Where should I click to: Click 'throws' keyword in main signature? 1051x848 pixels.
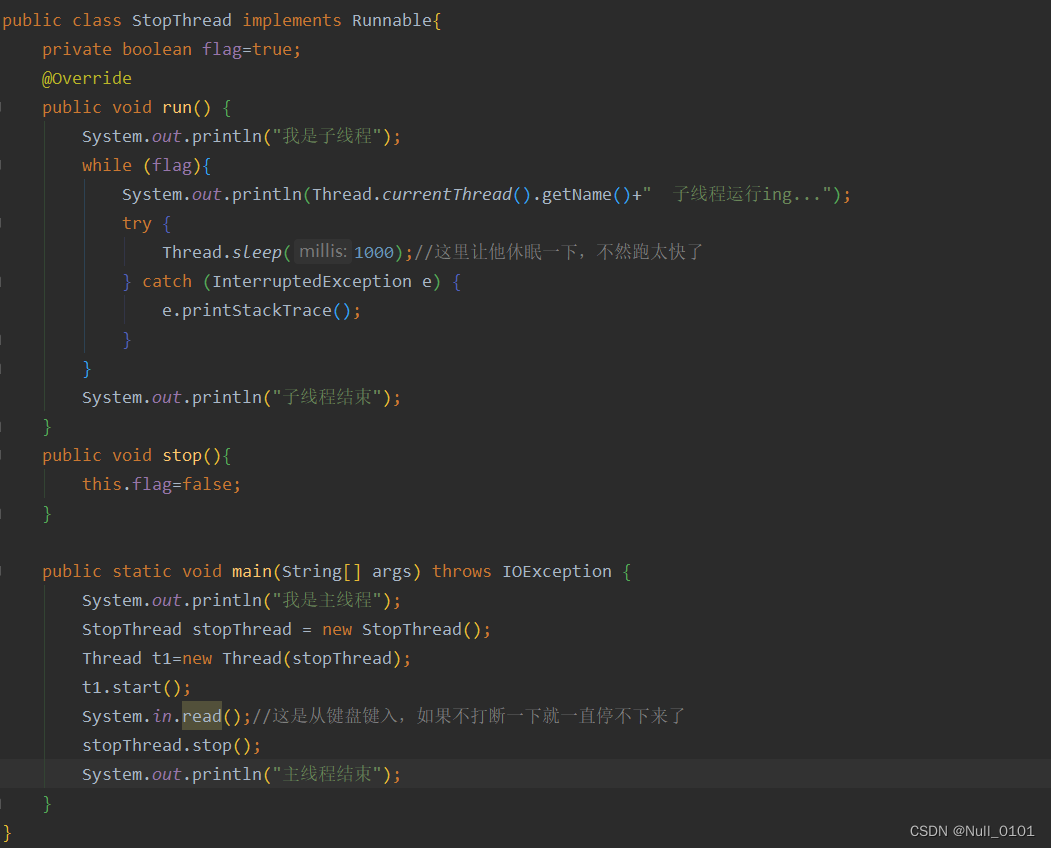[461, 571]
